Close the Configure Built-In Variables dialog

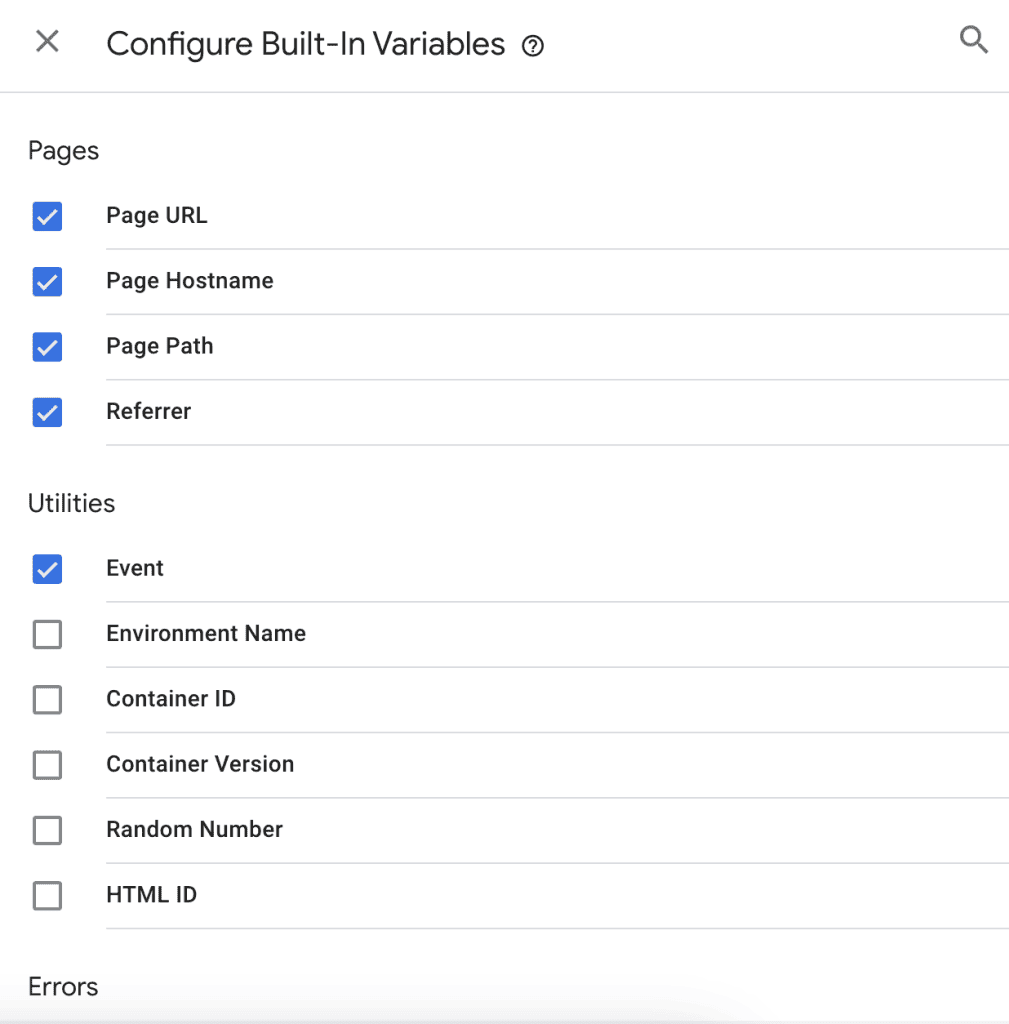(47, 42)
